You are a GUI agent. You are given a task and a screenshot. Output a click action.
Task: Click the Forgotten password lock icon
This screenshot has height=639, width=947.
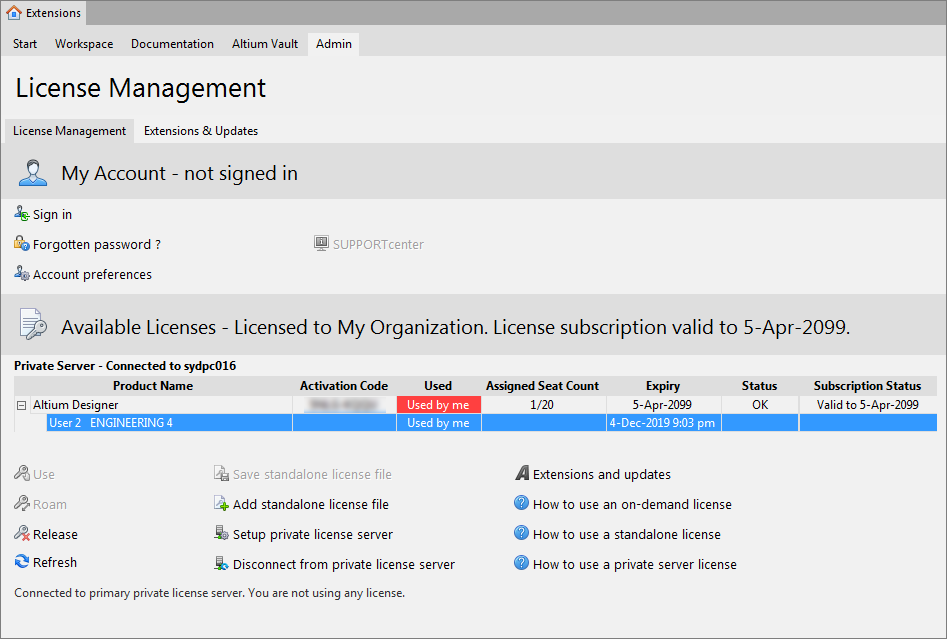(x=22, y=244)
